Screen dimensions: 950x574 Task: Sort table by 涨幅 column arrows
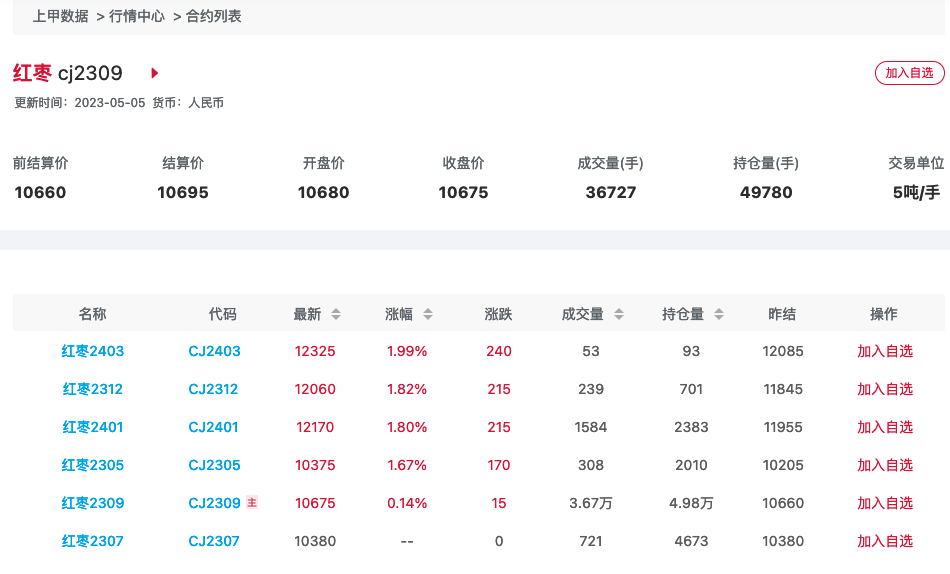tap(428, 314)
